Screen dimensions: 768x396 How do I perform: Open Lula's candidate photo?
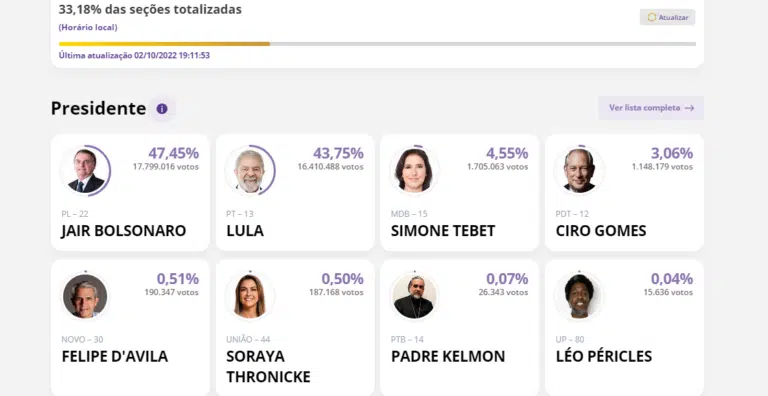click(x=250, y=171)
